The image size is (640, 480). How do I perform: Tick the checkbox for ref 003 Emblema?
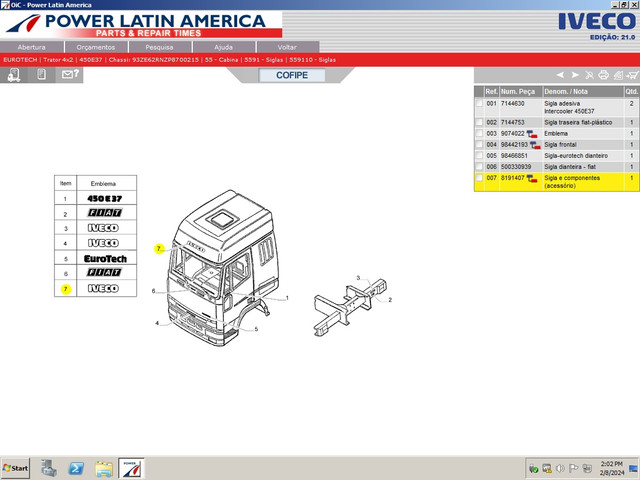pos(479,133)
